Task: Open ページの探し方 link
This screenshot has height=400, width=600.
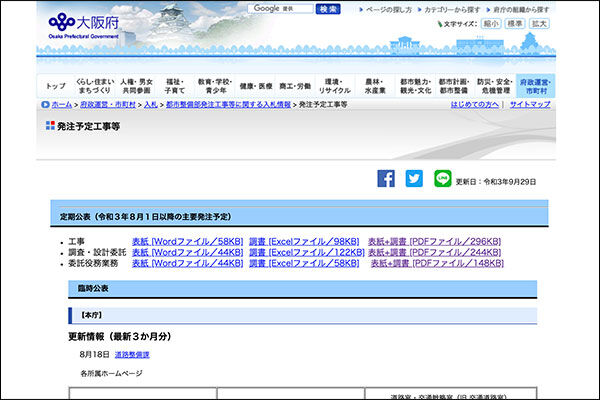Action: 388,10
